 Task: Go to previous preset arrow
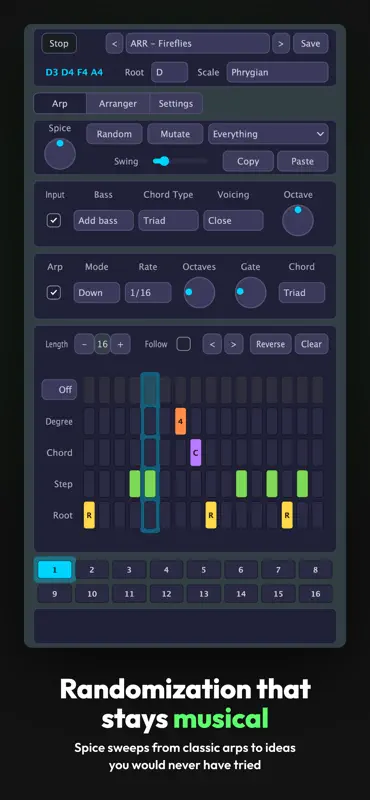(114, 43)
